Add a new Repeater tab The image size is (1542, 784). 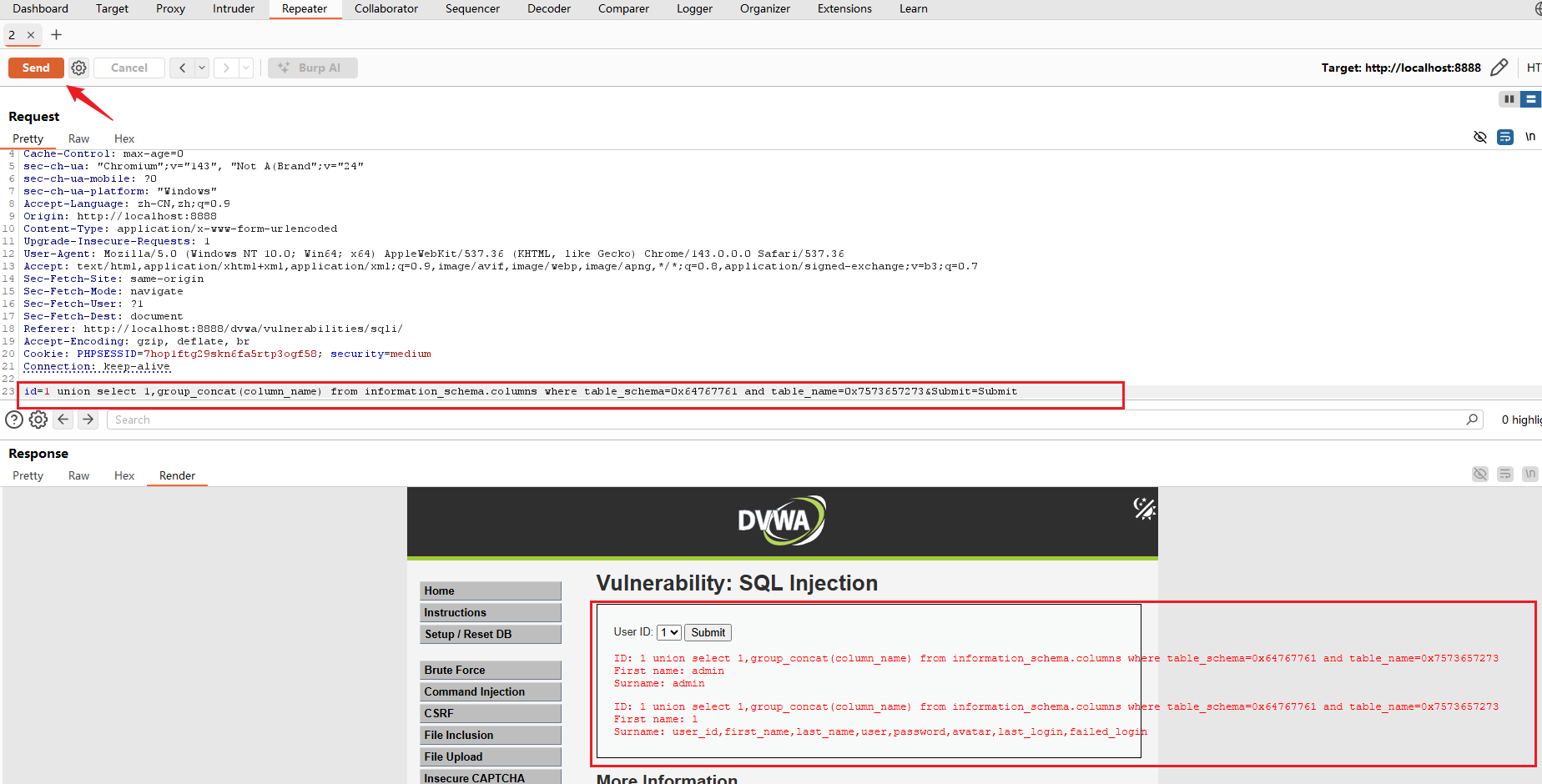coord(57,35)
